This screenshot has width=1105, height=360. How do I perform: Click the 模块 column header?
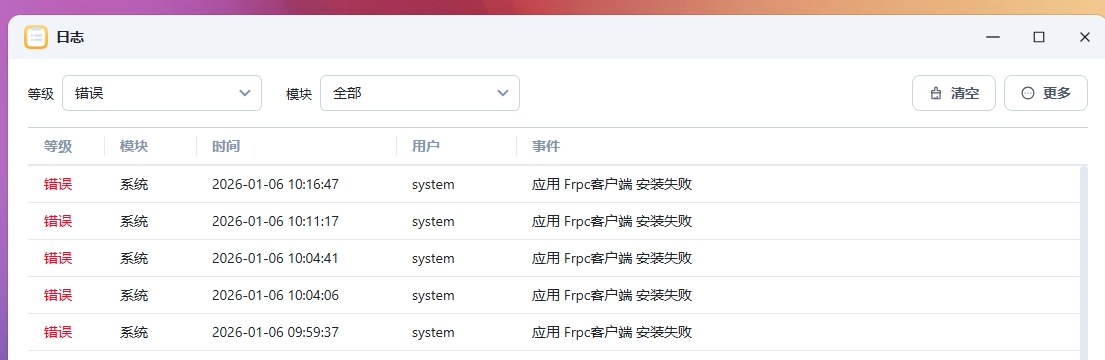[134, 147]
